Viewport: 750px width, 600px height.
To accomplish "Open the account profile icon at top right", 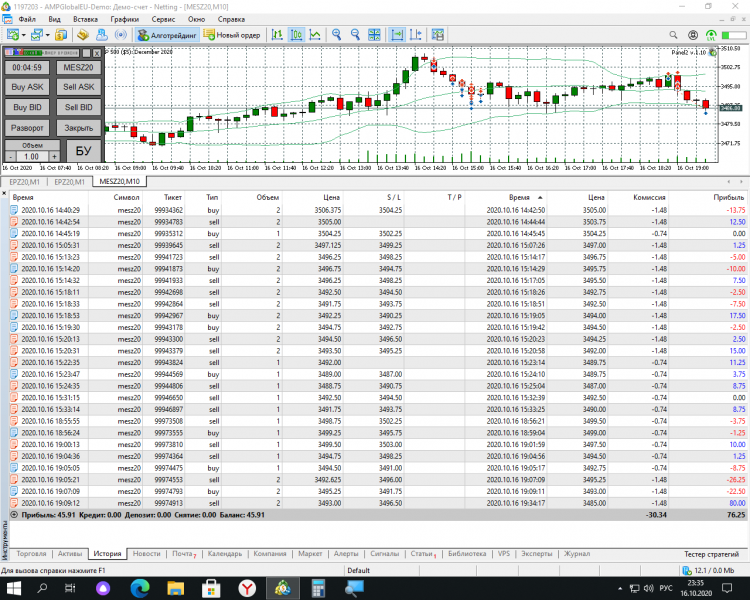I will point(693,35).
